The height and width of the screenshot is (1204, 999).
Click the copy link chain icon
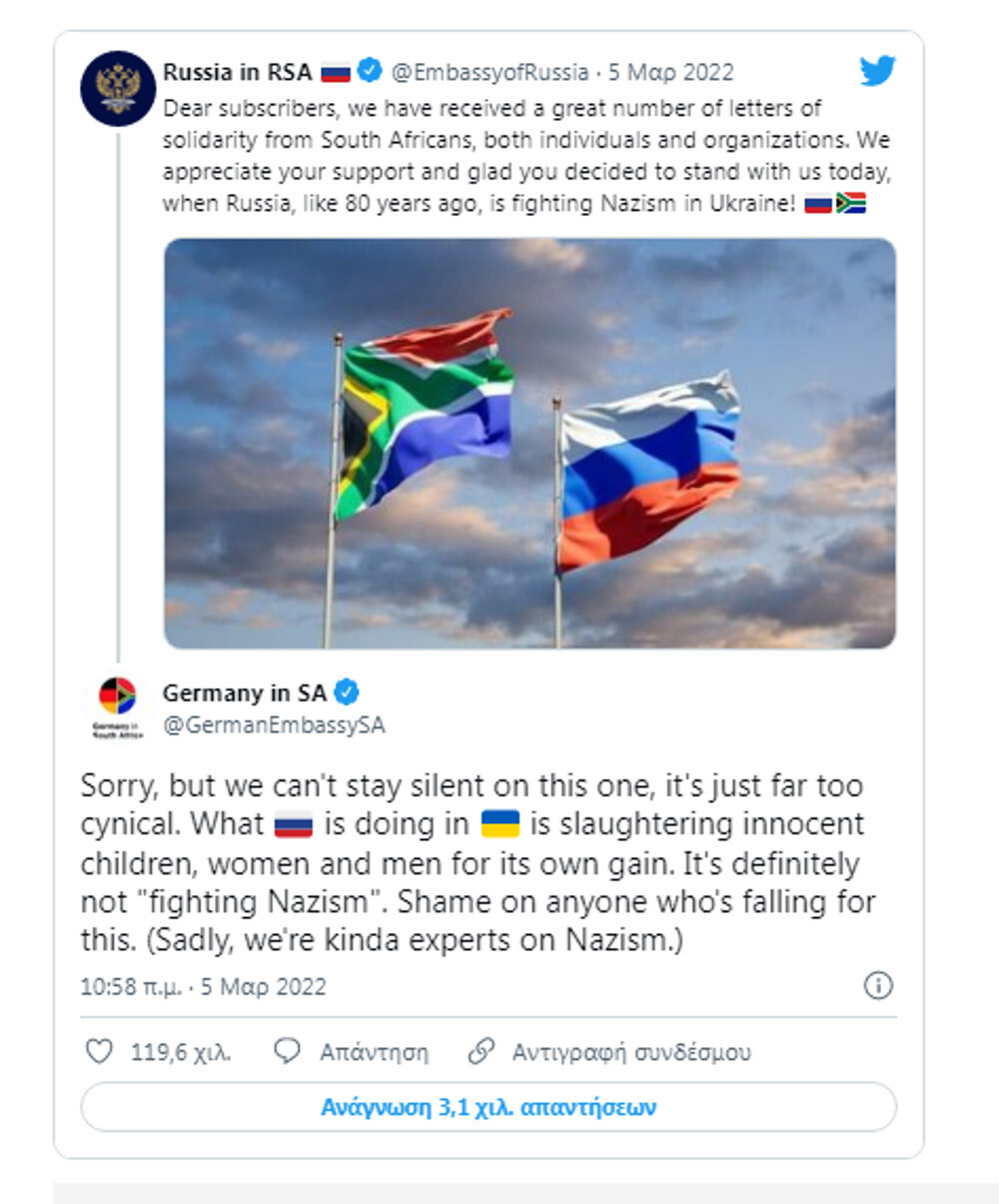[x=482, y=1051]
